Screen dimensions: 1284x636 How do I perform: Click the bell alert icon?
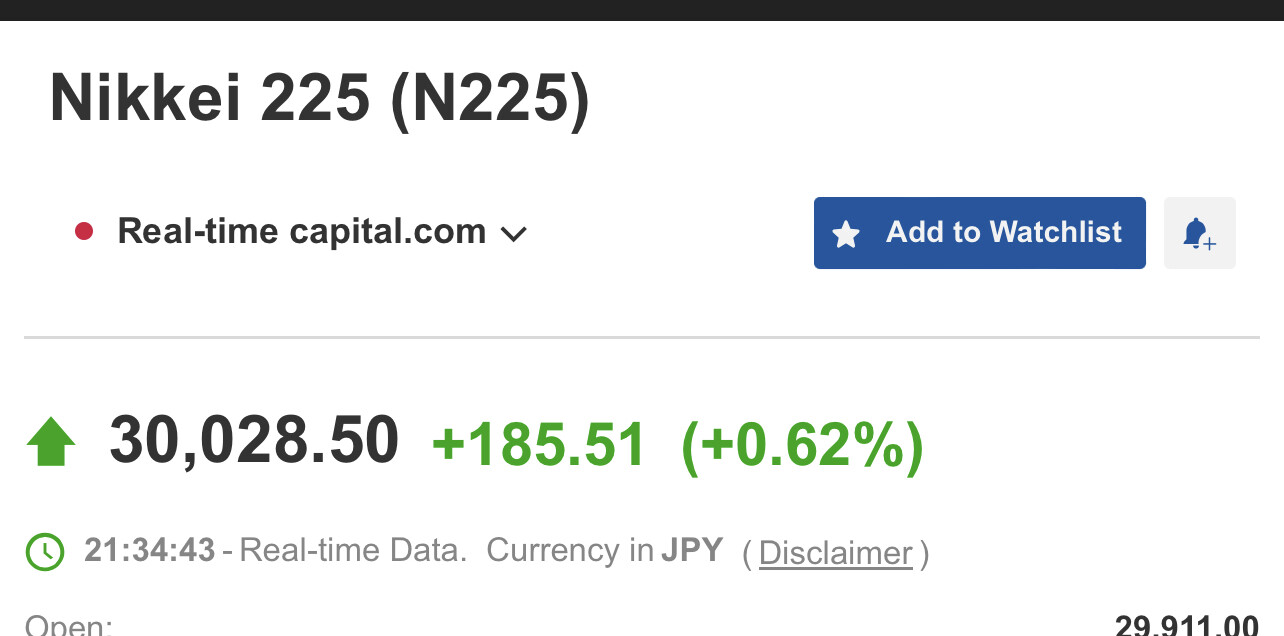1199,233
